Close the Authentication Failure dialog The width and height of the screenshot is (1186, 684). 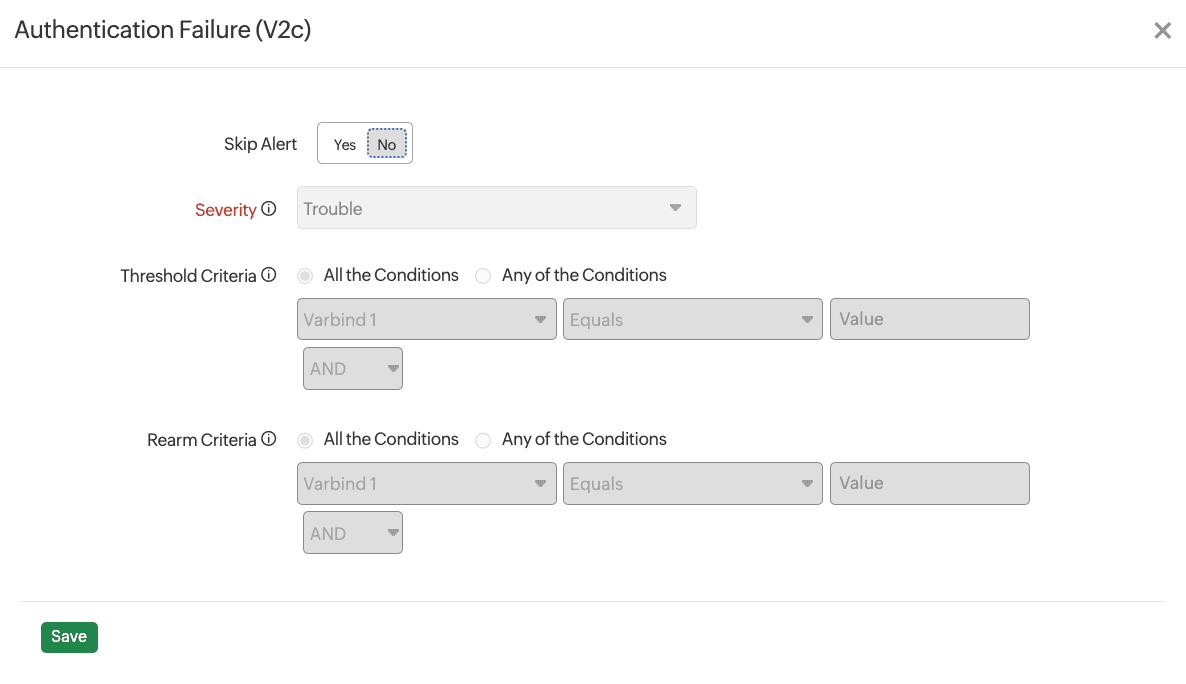pos(1162,31)
